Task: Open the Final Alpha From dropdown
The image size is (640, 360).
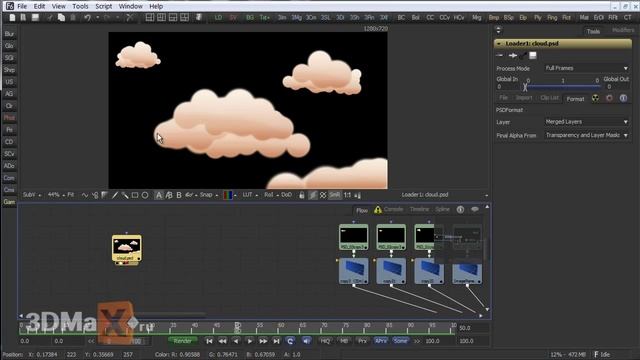Action: 587,135
